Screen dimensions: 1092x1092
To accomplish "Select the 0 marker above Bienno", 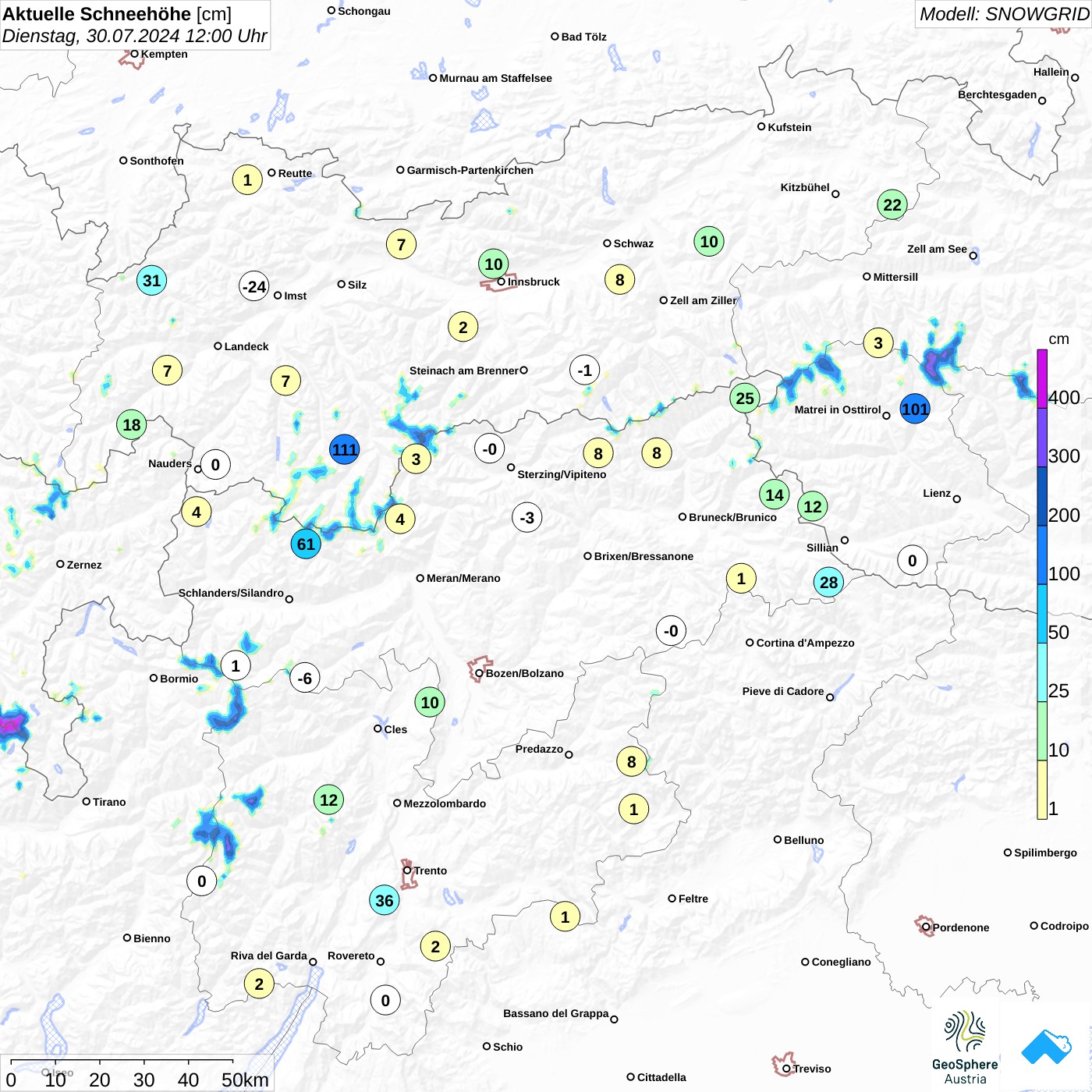I will [202, 881].
